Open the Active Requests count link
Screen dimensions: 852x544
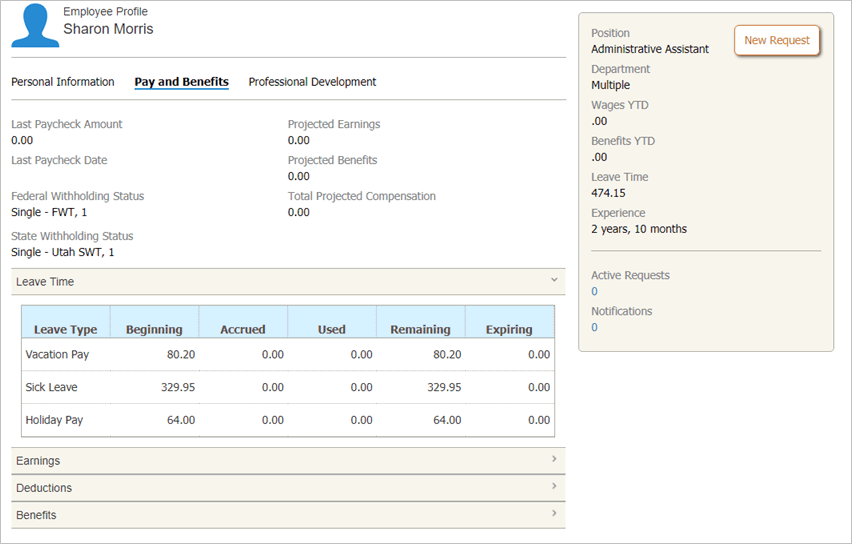(594, 292)
